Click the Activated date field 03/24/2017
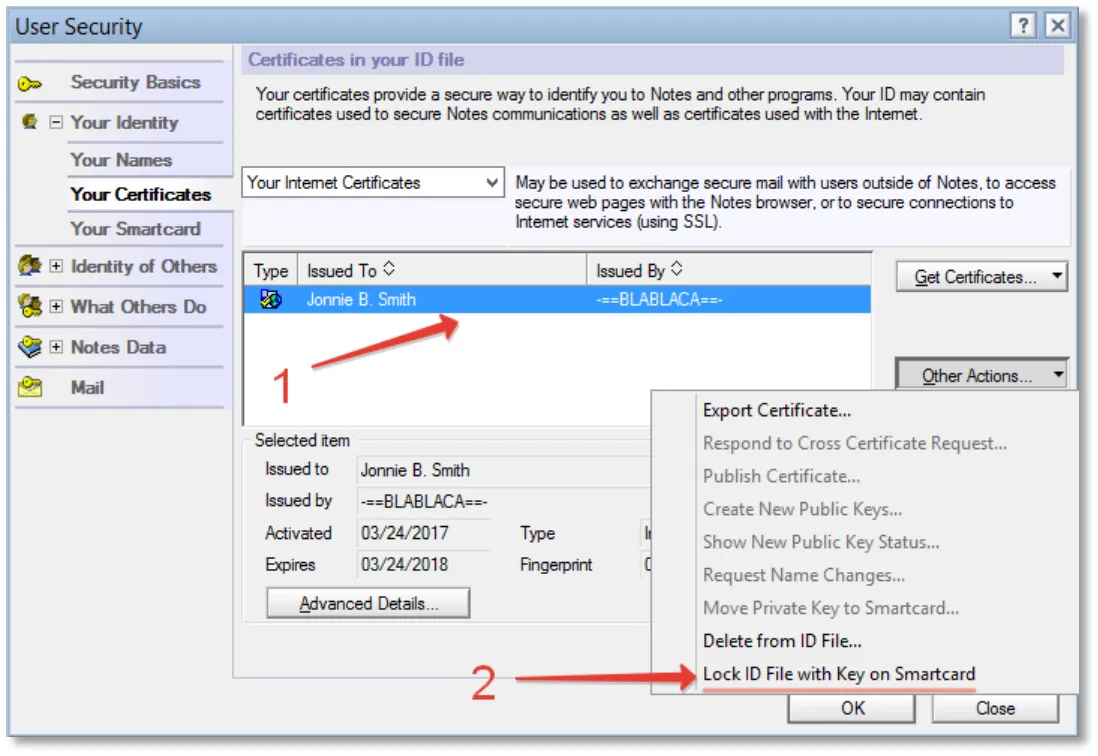Viewport: 1098px width, 756px height. pos(423,533)
